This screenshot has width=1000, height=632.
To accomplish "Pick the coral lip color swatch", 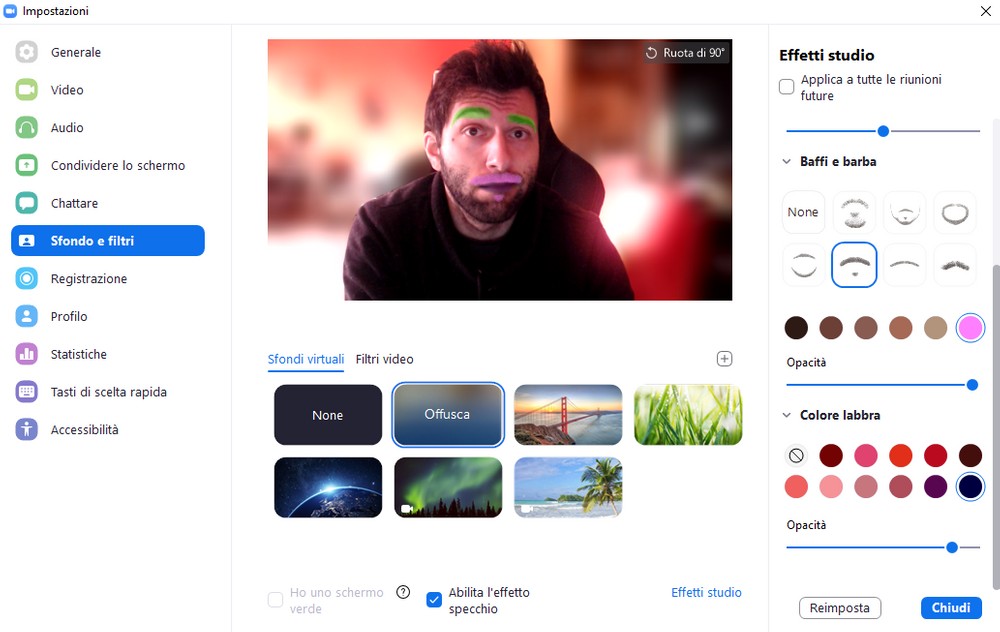I will click(x=796, y=487).
